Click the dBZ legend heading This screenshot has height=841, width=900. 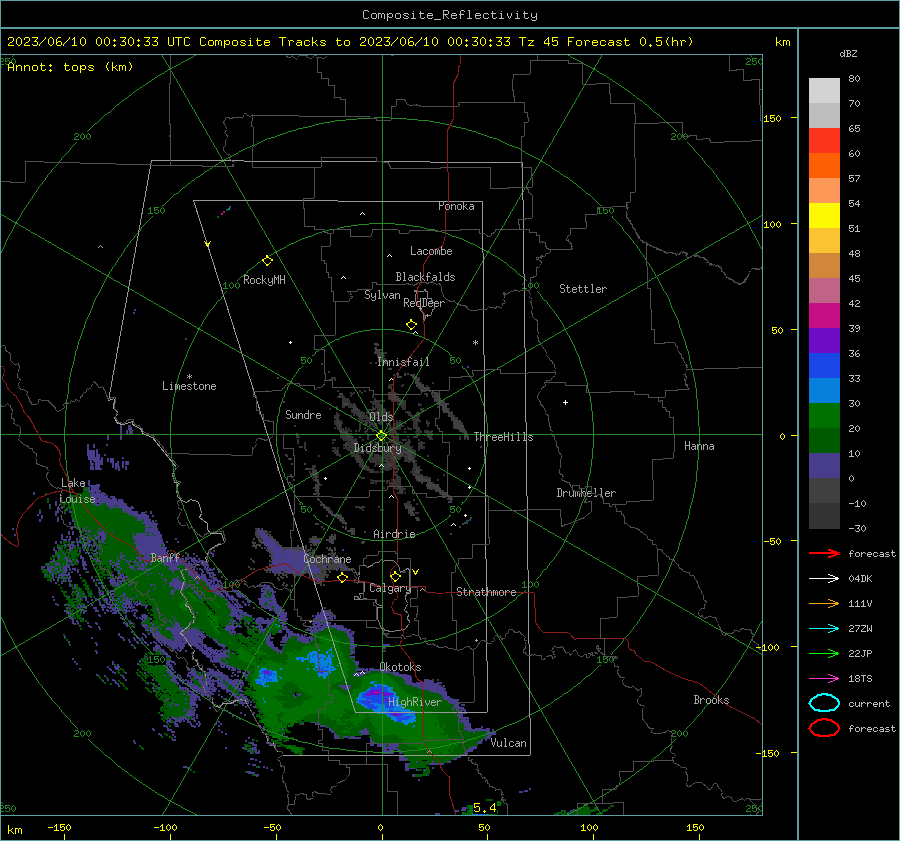point(848,53)
